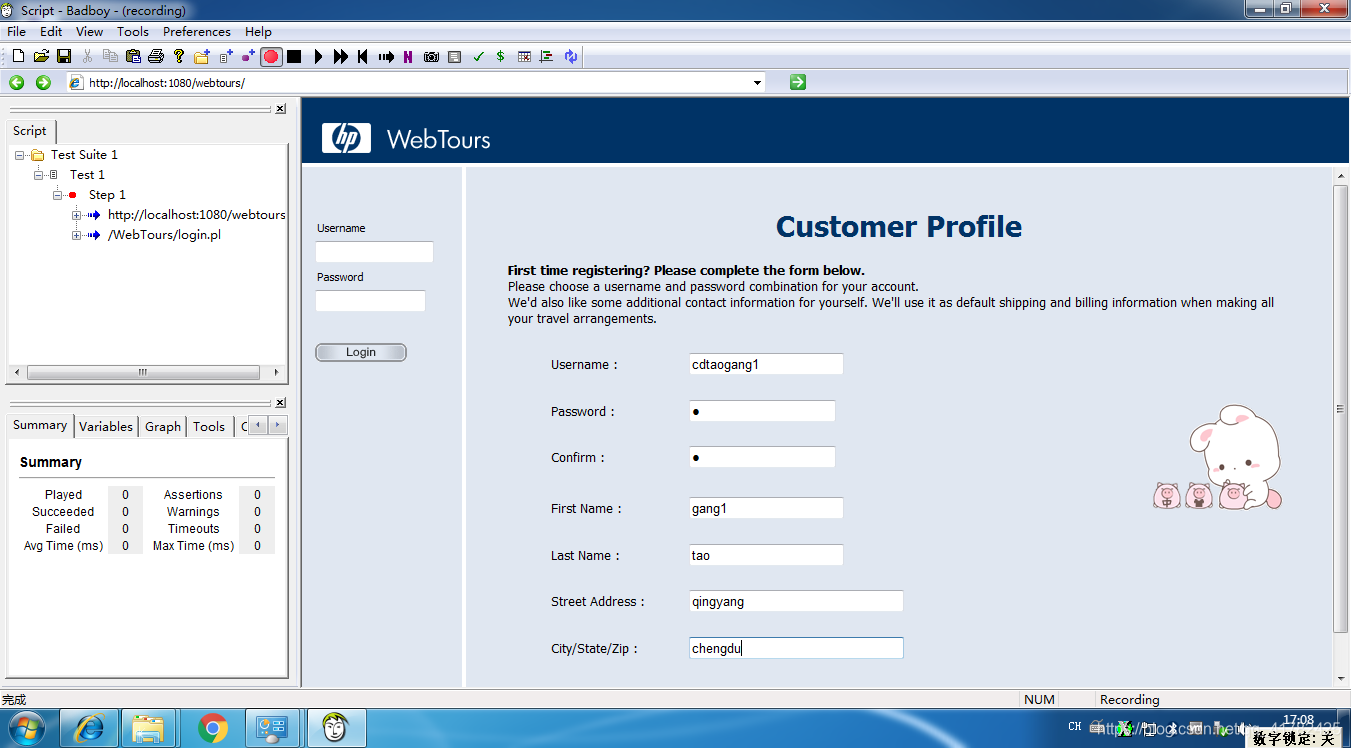Click the Login button in the sidebar
The image size is (1351, 748).
click(x=361, y=352)
